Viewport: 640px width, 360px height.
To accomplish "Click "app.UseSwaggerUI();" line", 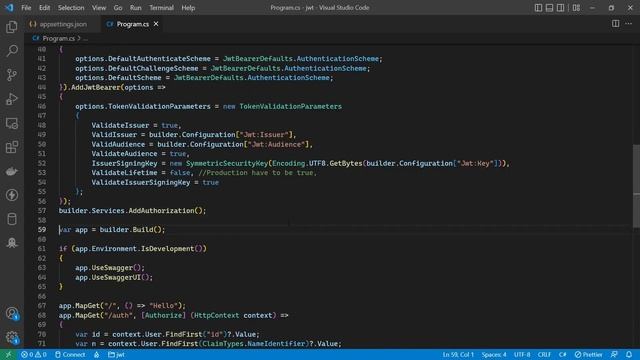I will pos(114,277).
